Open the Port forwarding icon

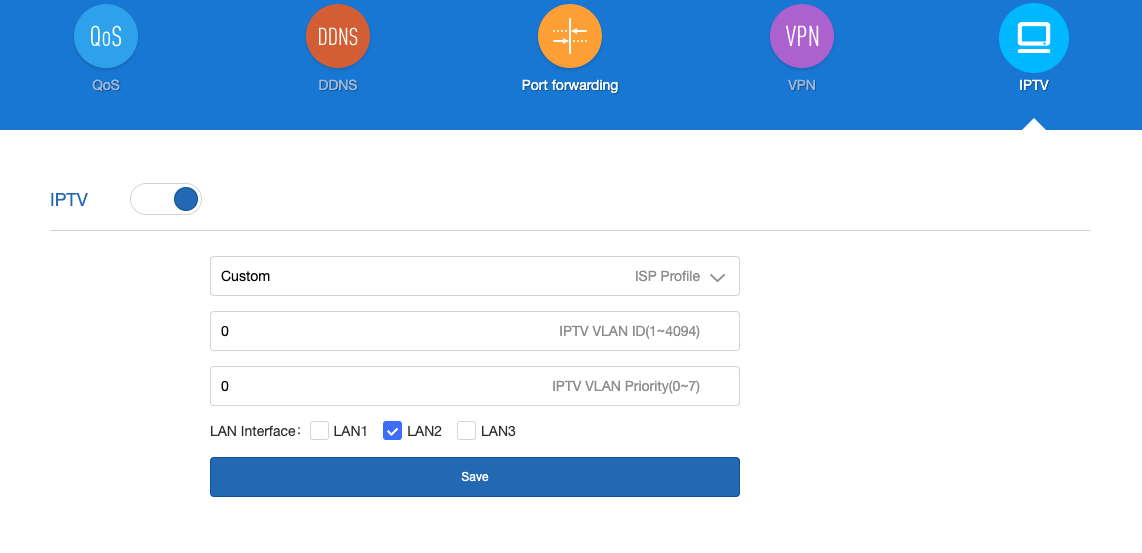[570, 36]
